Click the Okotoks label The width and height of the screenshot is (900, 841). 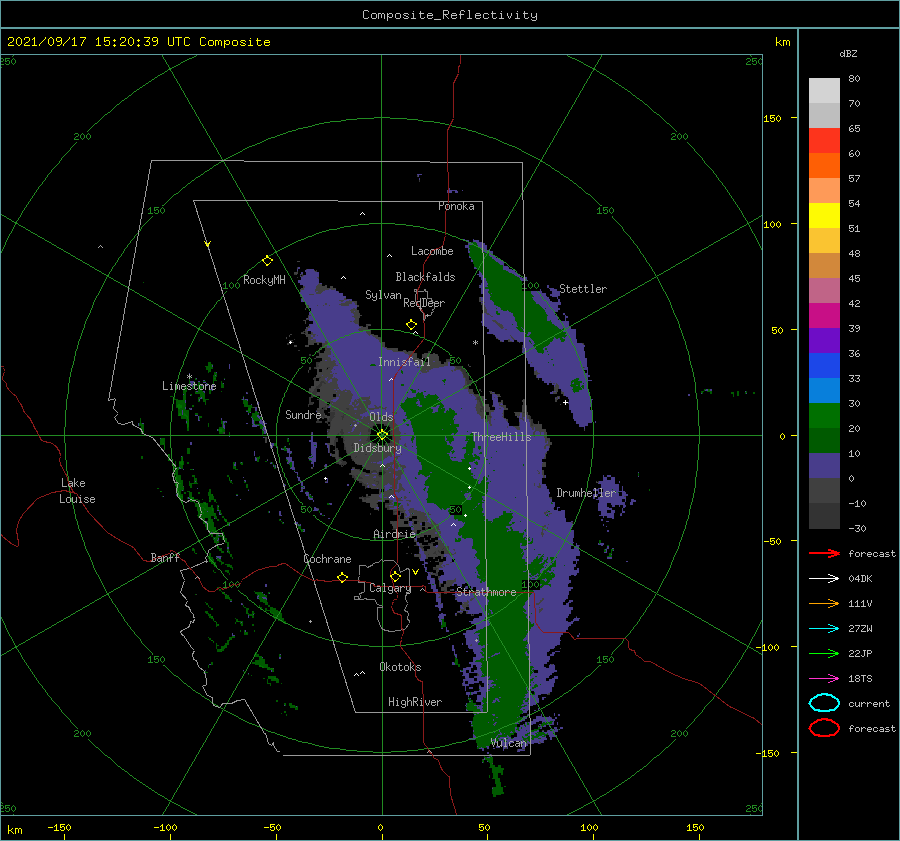pos(400,667)
